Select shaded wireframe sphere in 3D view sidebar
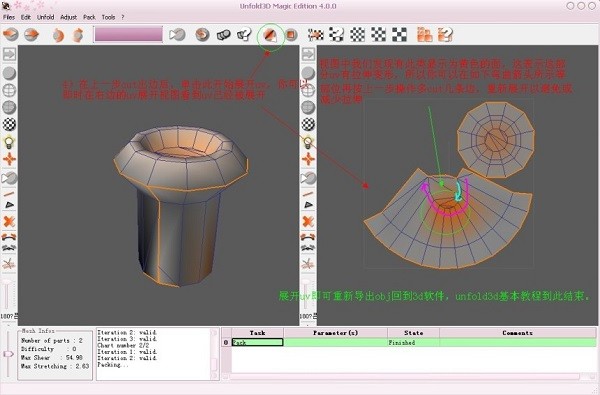Screen dimensions: 600x395 tap(9, 108)
